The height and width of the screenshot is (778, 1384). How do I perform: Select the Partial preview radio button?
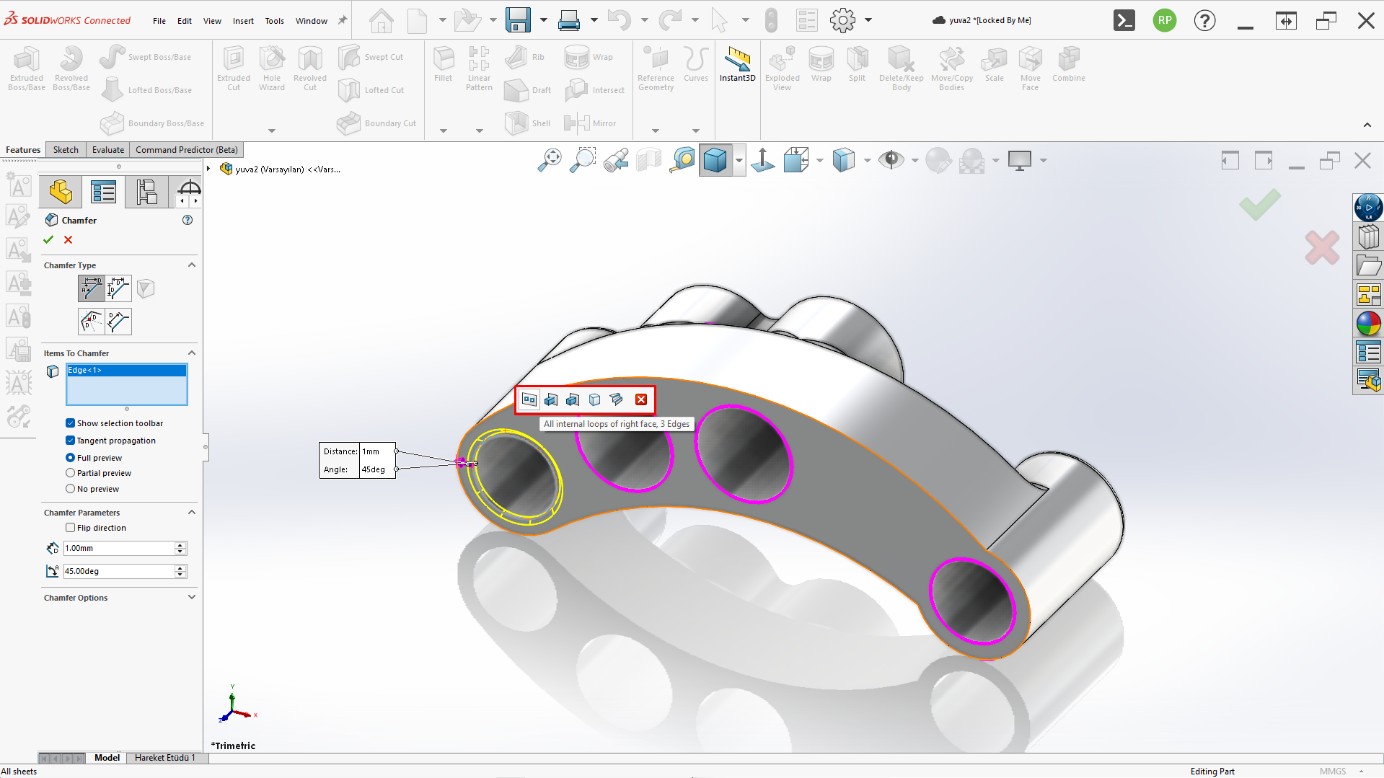click(70, 473)
